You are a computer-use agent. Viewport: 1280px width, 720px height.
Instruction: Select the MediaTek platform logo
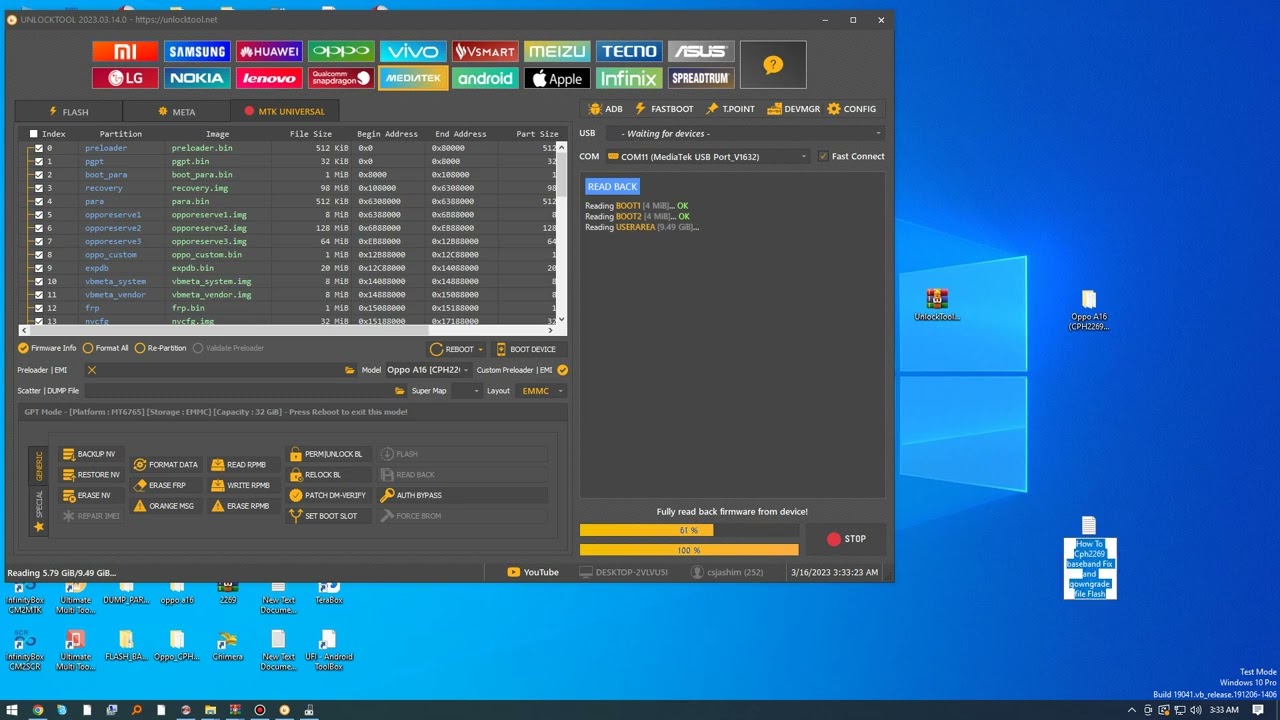pos(413,78)
